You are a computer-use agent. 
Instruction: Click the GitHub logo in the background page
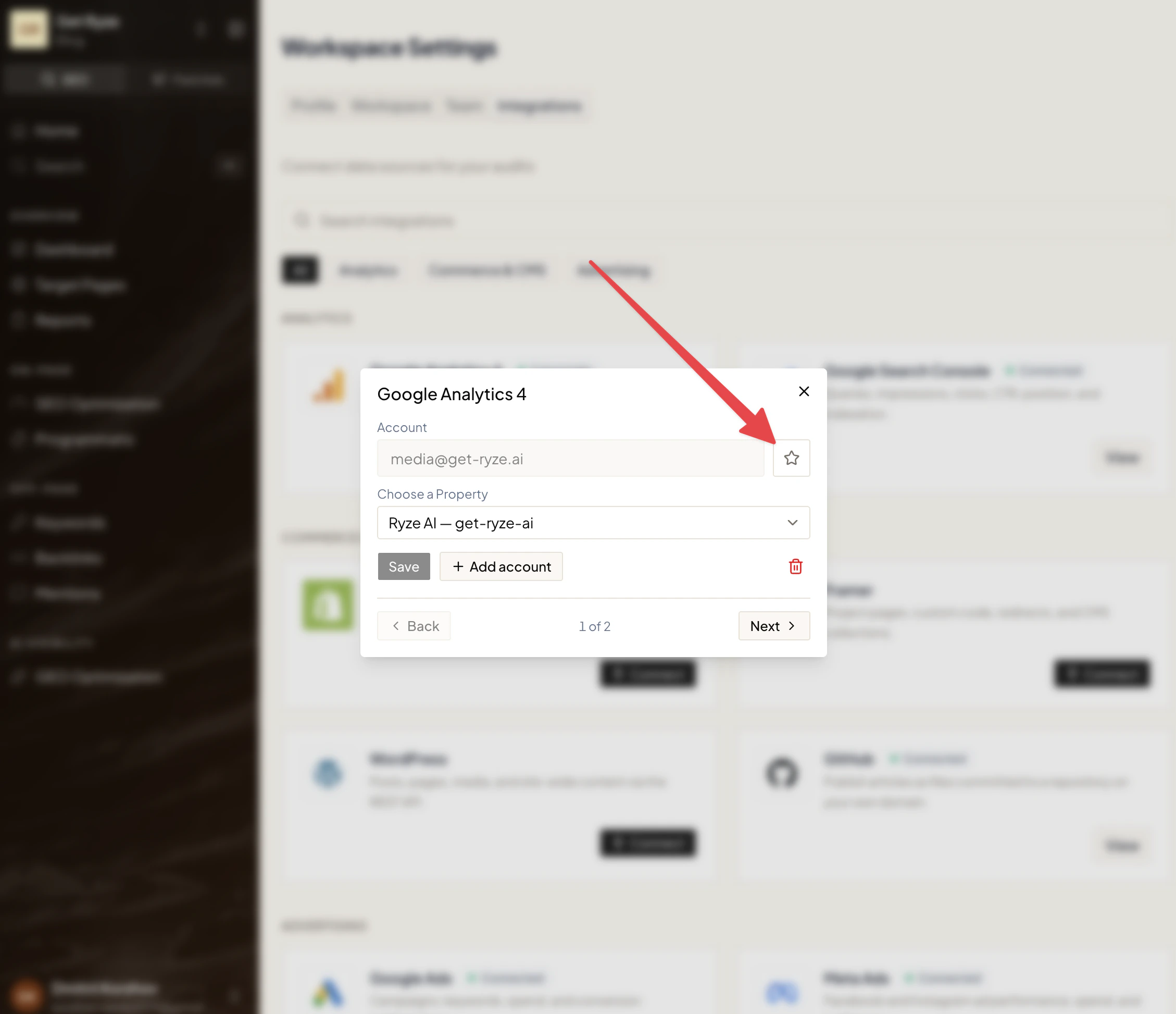(782, 773)
